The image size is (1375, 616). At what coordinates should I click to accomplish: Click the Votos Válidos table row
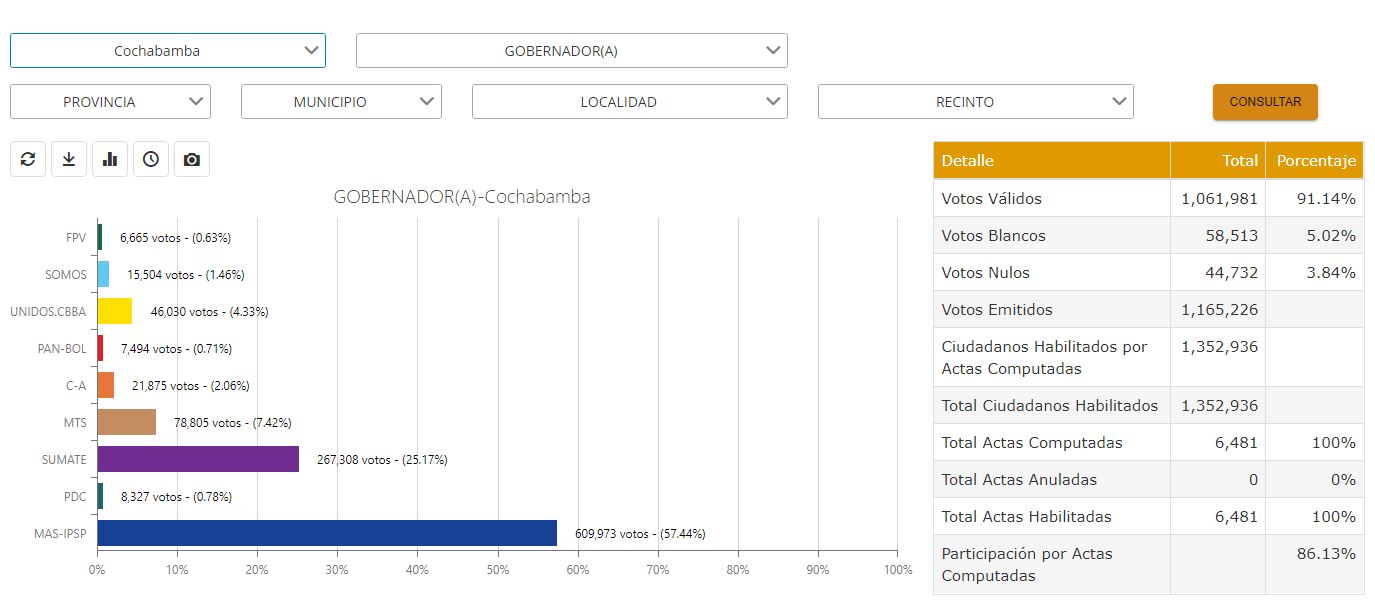tap(1050, 198)
